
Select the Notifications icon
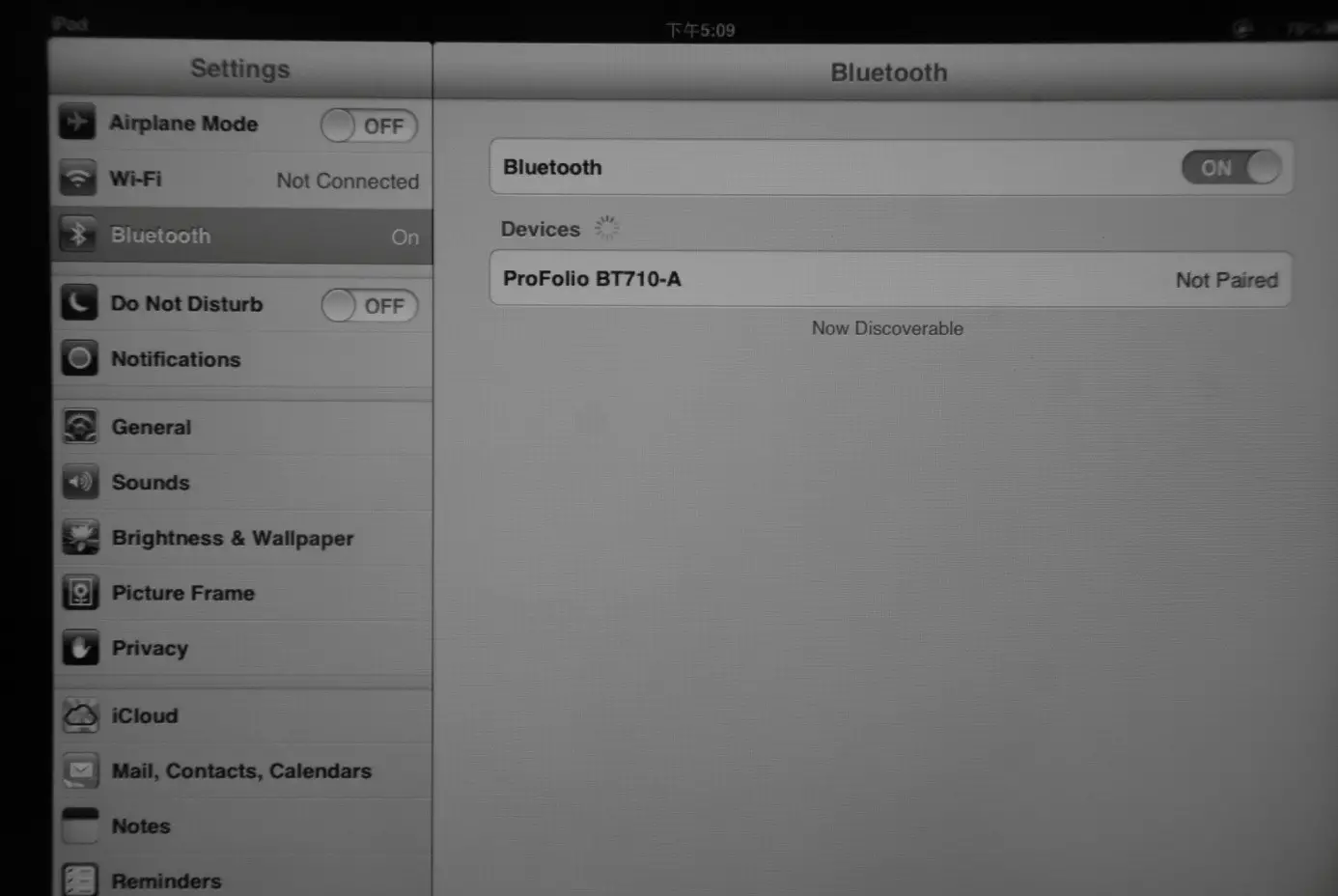click(x=79, y=358)
